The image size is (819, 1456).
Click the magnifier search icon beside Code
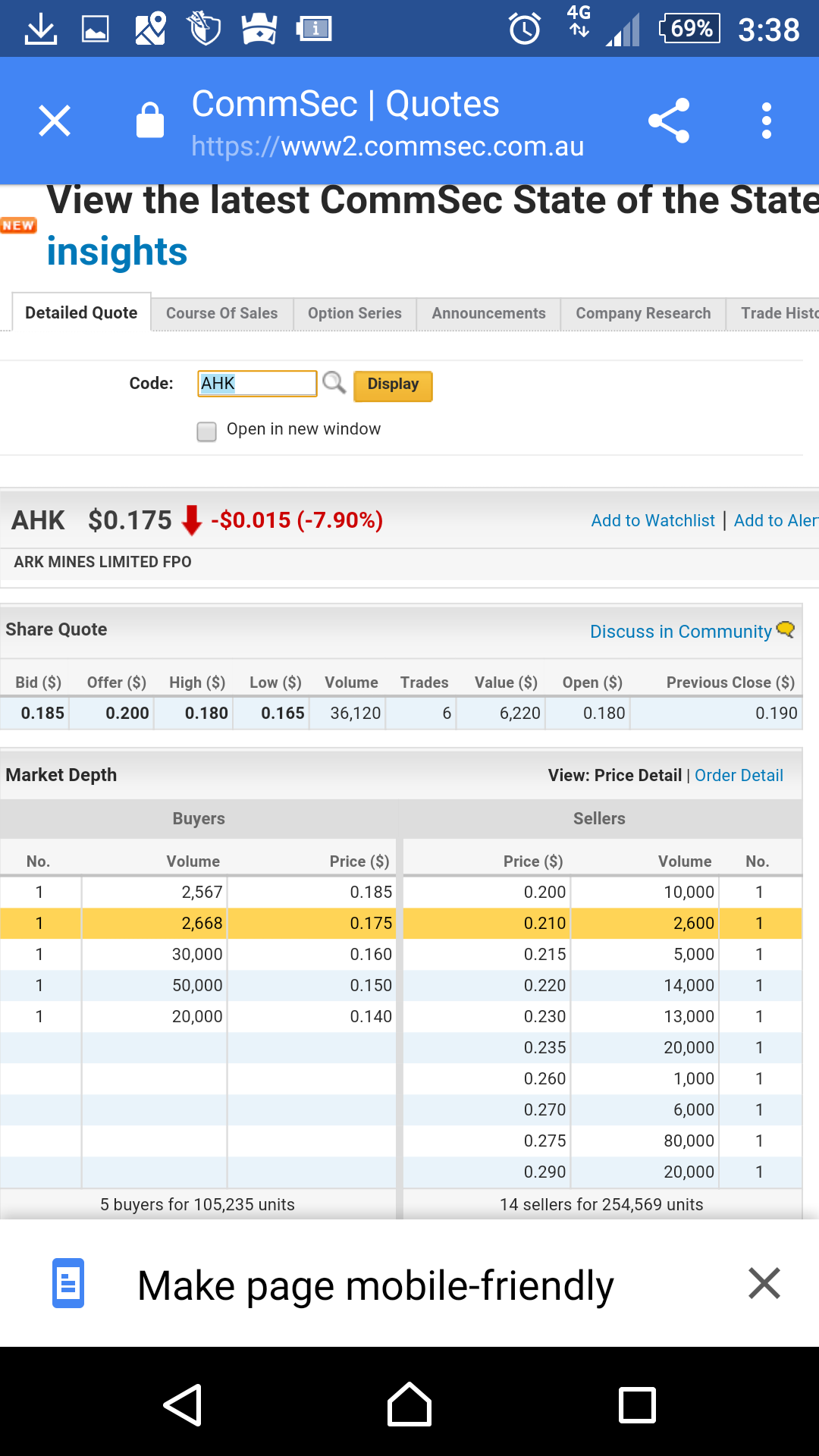click(334, 382)
